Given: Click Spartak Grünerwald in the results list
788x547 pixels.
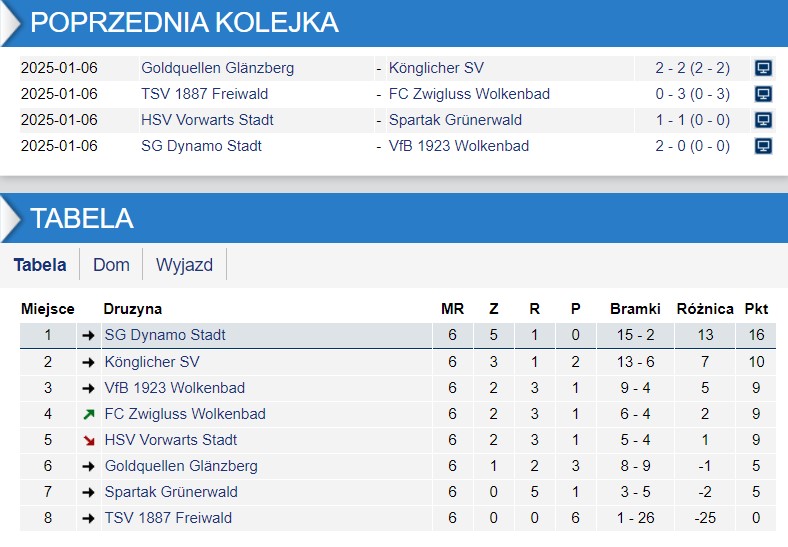Looking at the screenshot, I should pos(455,120).
